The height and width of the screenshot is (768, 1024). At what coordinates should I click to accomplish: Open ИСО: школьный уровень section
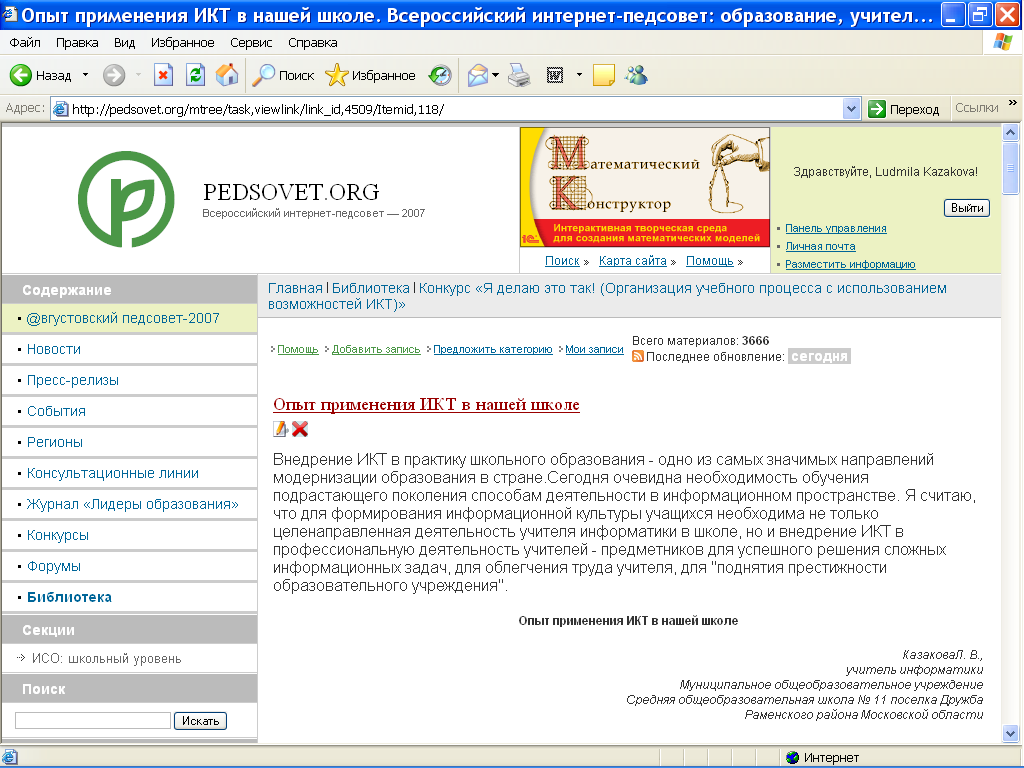106,659
